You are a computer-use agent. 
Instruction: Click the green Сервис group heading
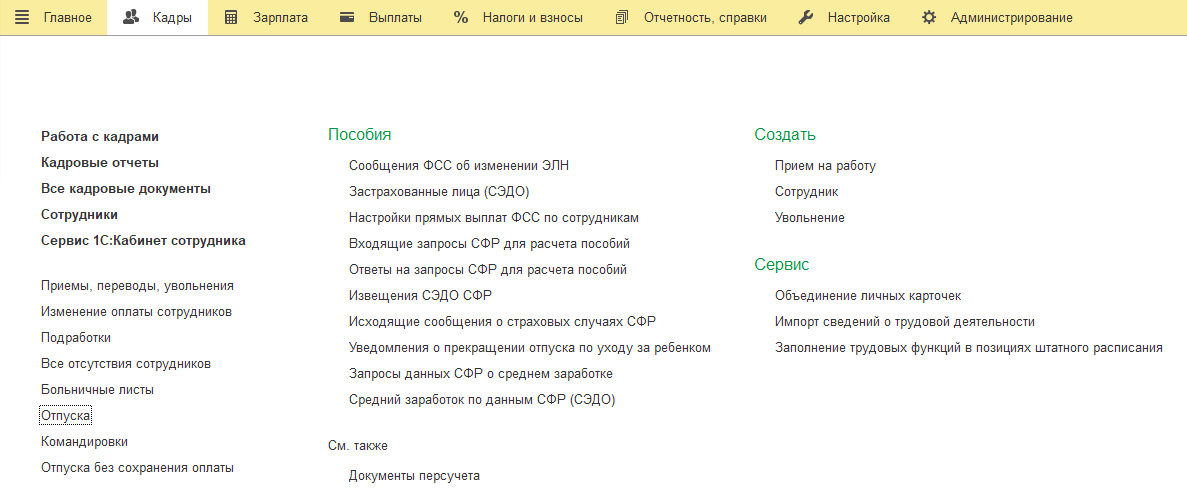(x=782, y=265)
